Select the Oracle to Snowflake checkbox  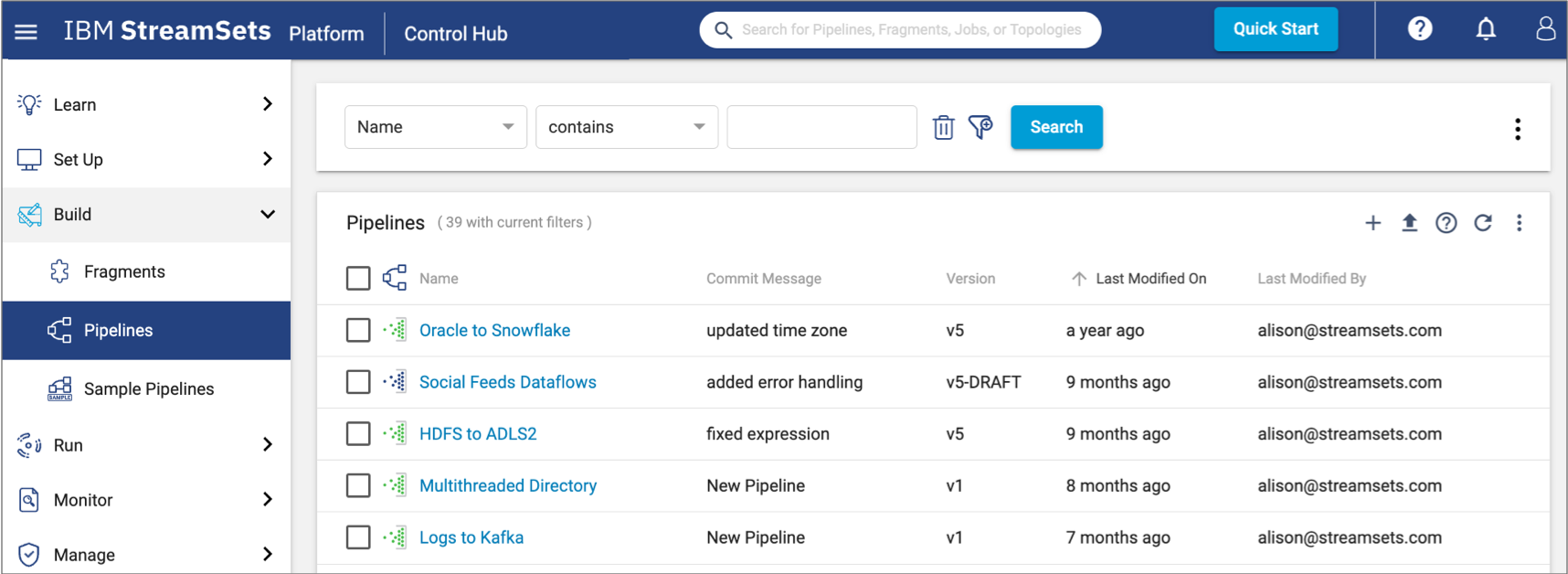click(x=358, y=330)
